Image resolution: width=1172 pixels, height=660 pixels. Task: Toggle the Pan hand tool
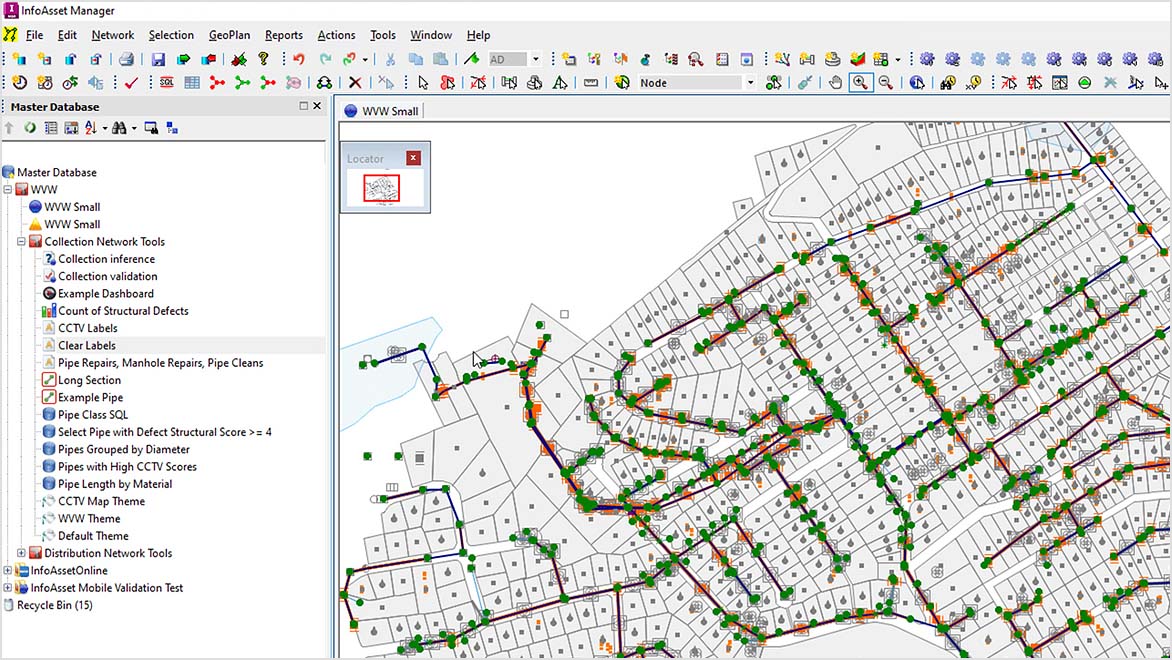pos(835,83)
